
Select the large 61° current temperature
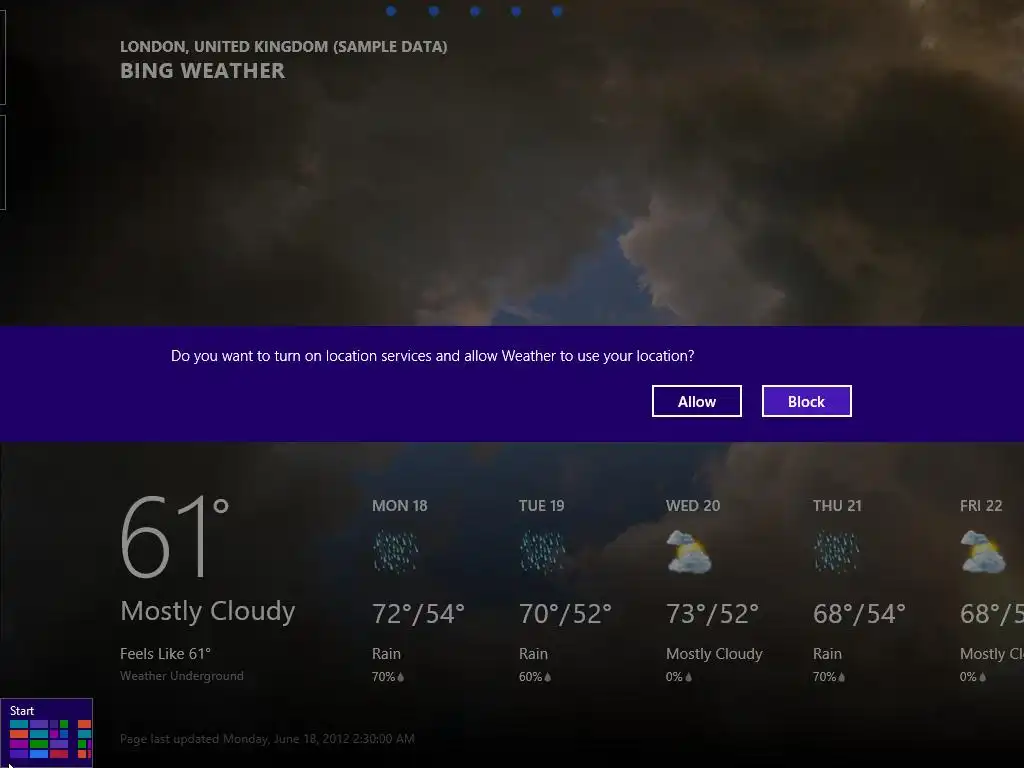point(174,537)
